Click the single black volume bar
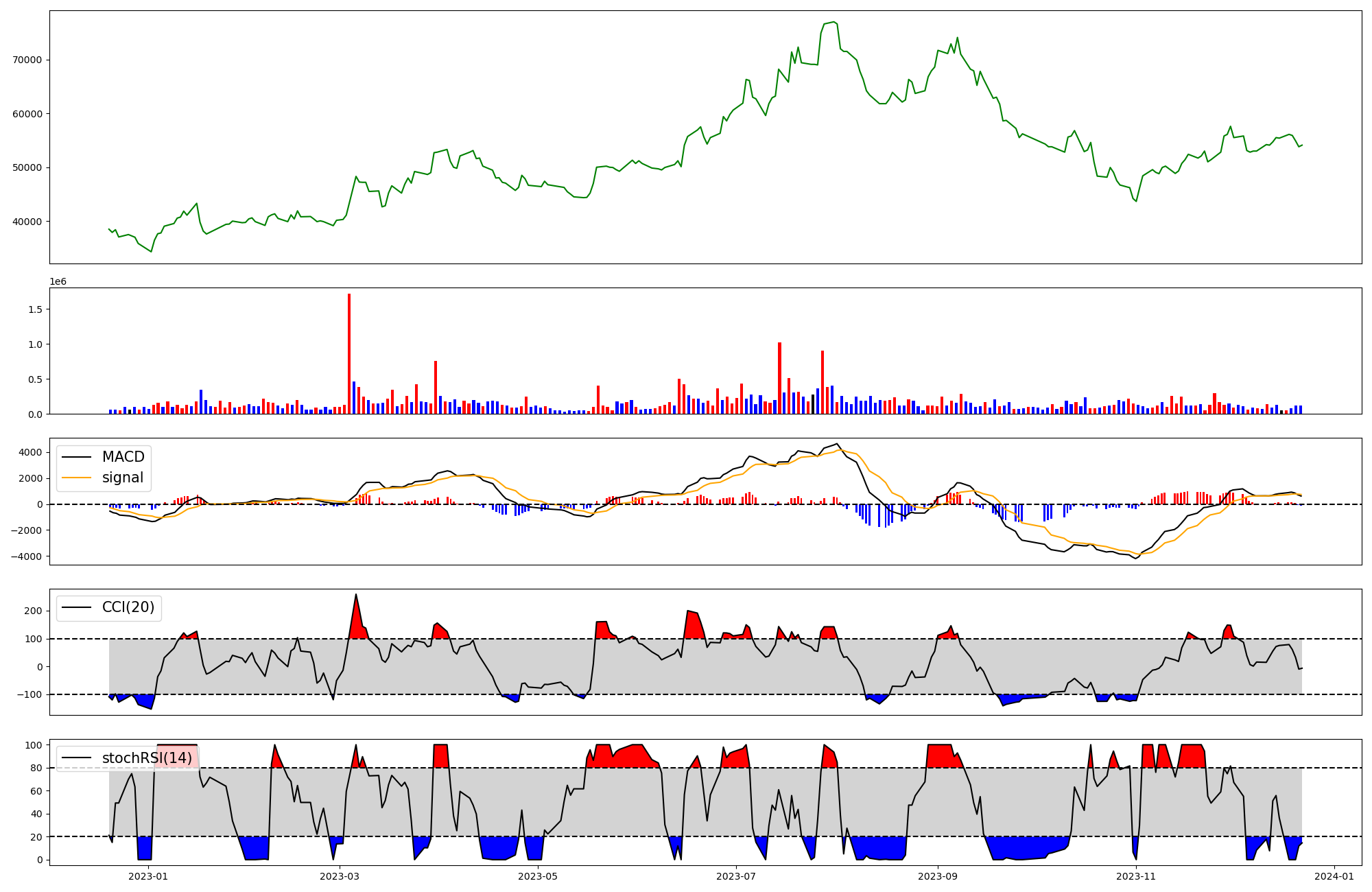Screen dimensions: 1372x892 click(813, 404)
